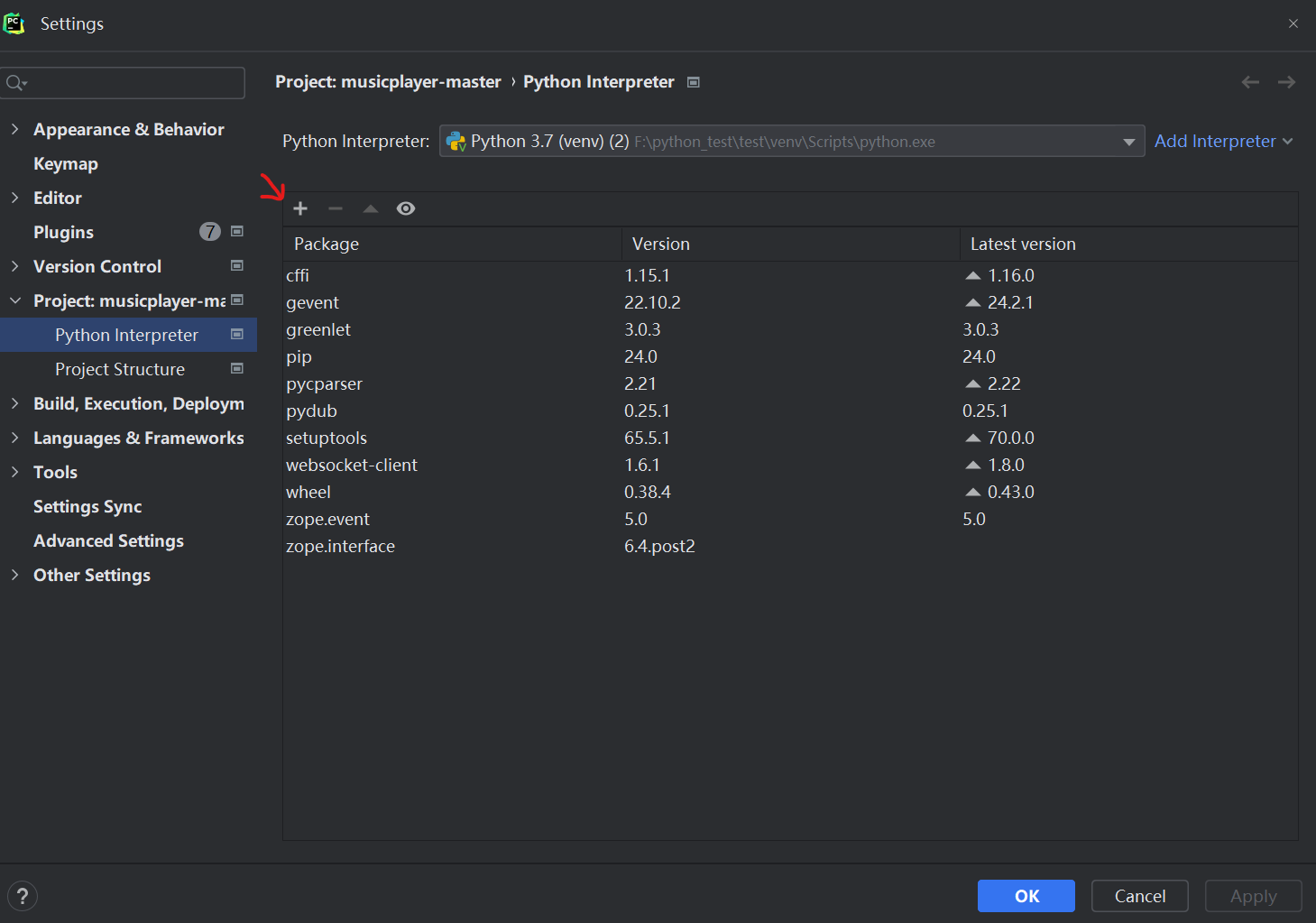The height and width of the screenshot is (923, 1316).
Task: Click Version column header
Action: click(x=791, y=244)
